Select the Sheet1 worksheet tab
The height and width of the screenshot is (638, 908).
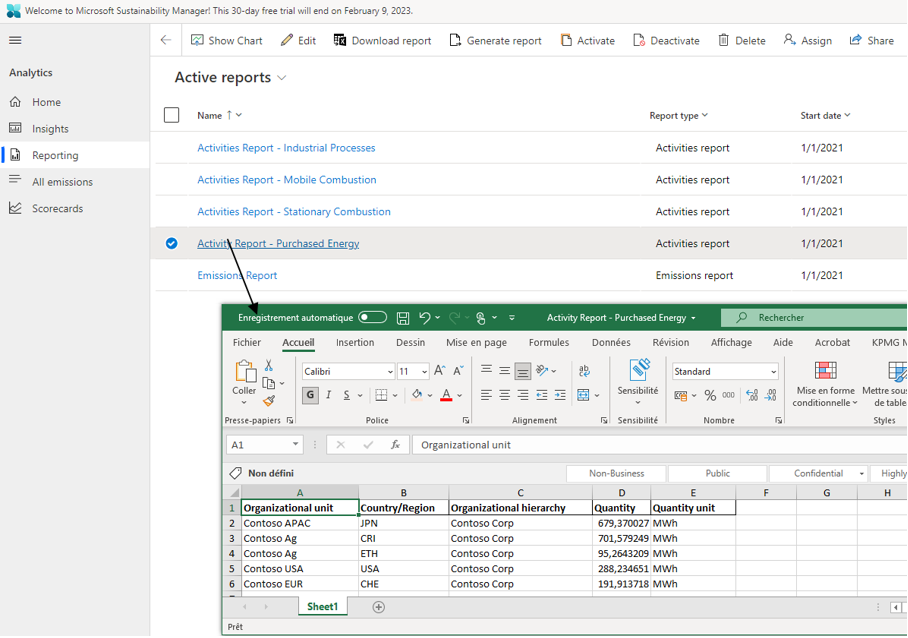322,607
